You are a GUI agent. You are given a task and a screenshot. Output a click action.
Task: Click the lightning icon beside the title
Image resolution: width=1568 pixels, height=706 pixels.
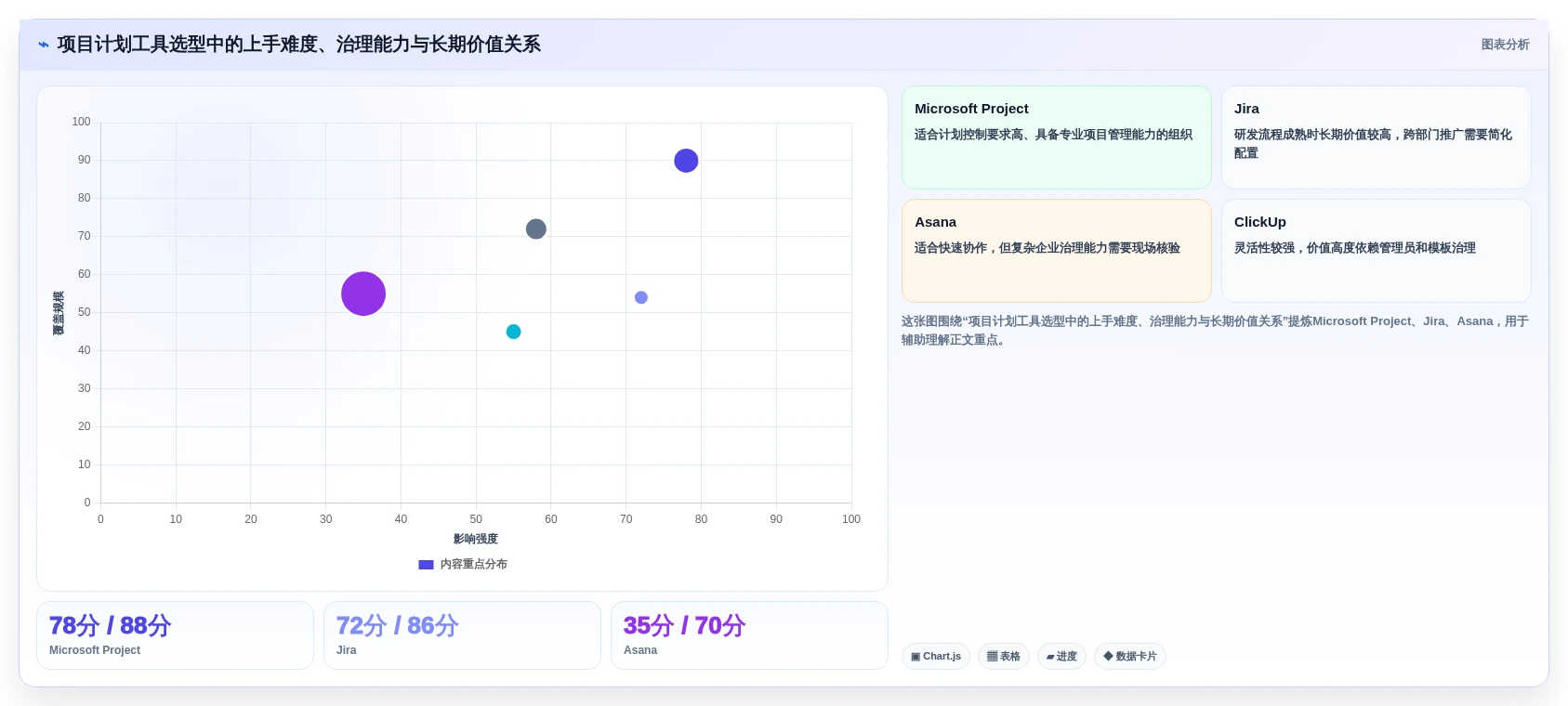pos(43,45)
